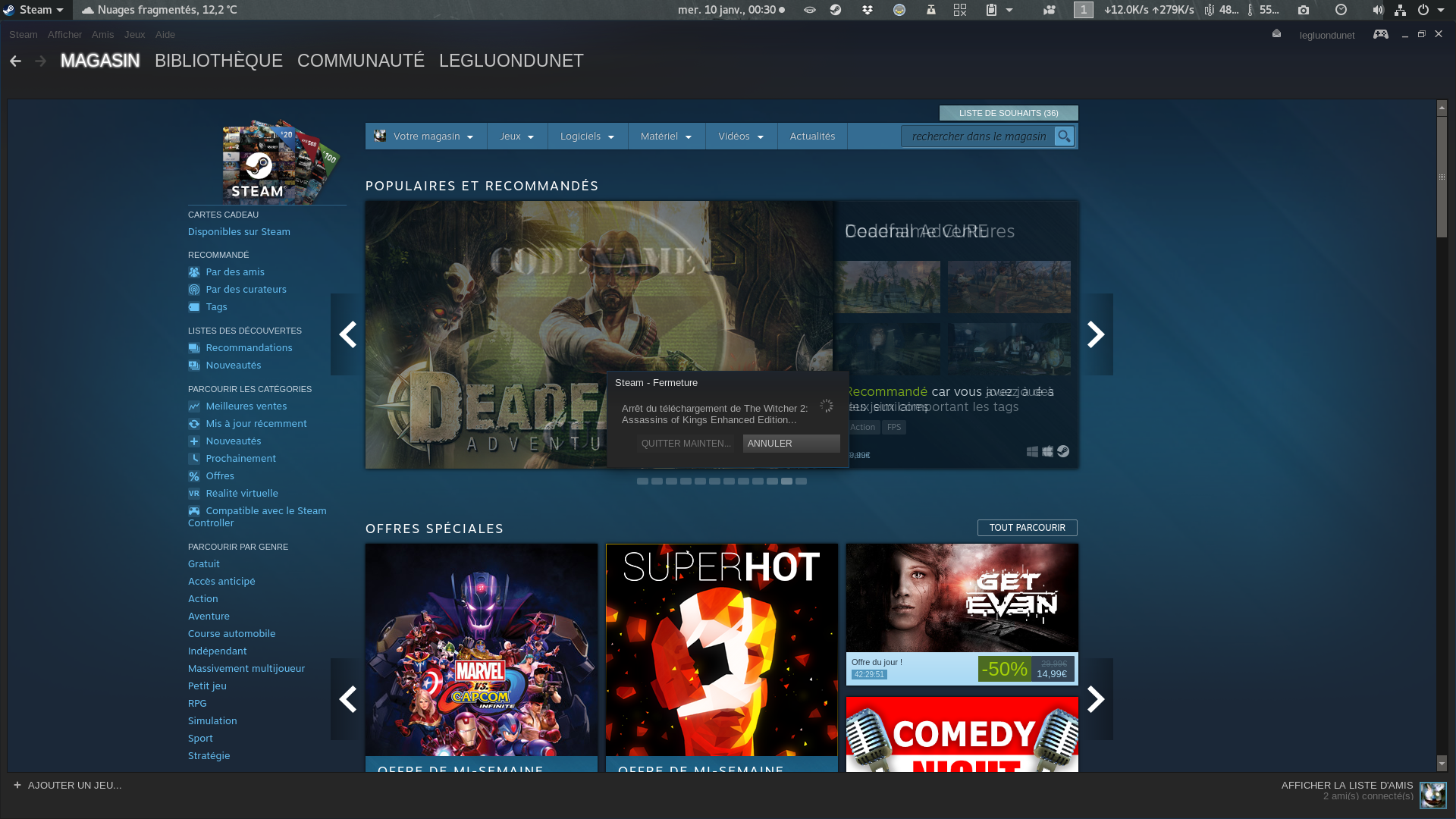Switch to the BIBLIOTHÈQUE tab
The height and width of the screenshot is (819, 1456).
pyautogui.click(x=218, y=61)
